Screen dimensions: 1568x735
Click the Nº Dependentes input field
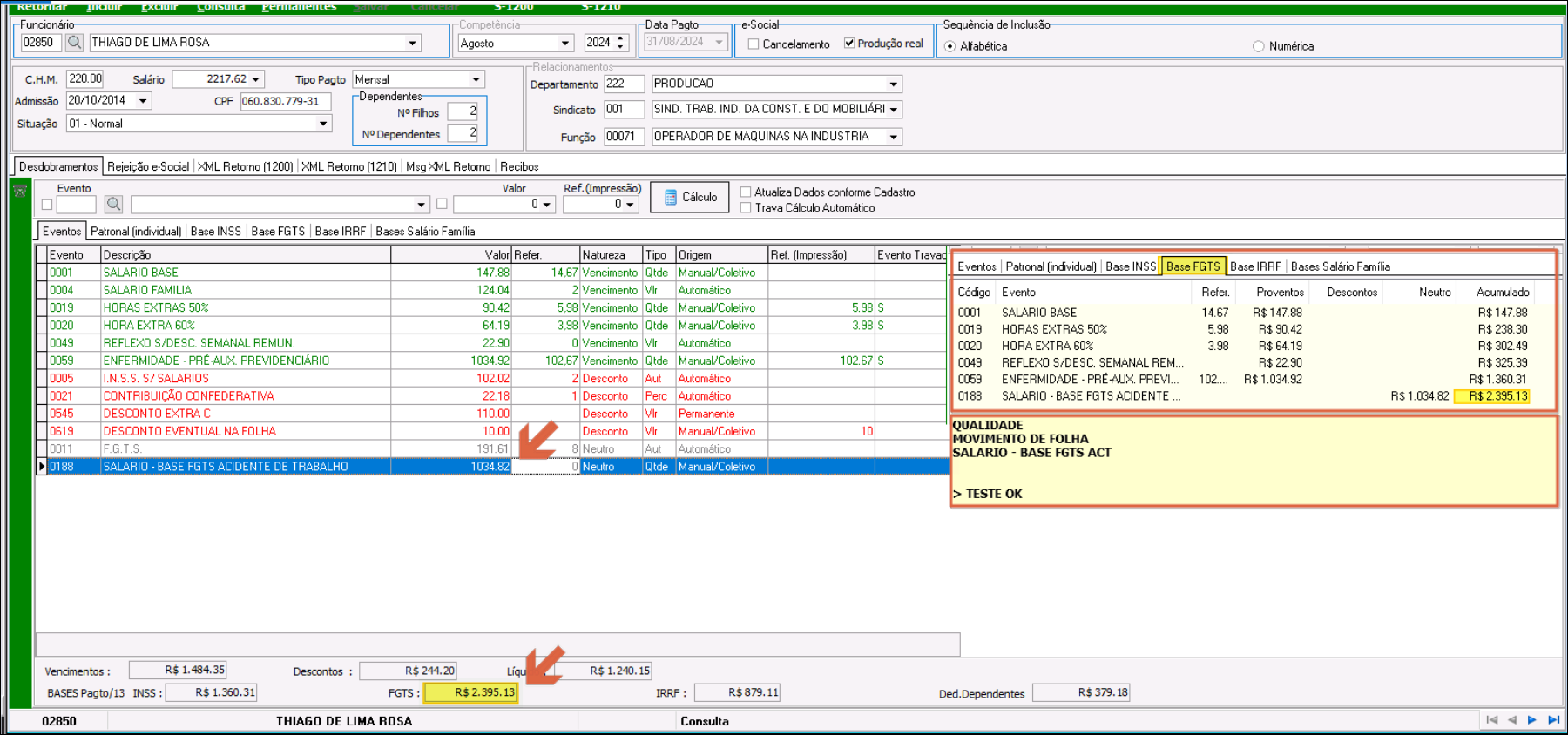click(463, 133)
